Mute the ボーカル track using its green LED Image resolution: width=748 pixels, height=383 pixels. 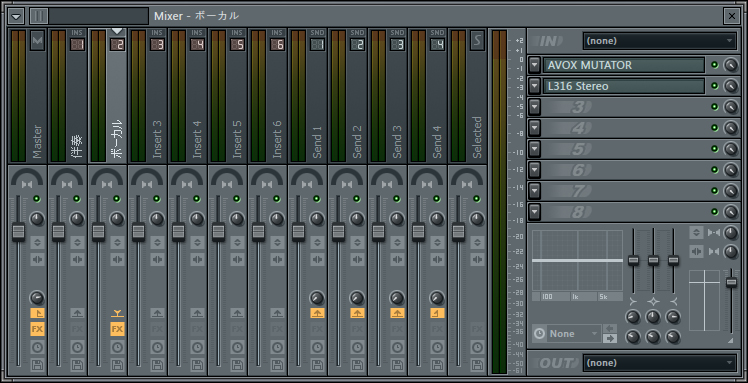pos(117,199)
